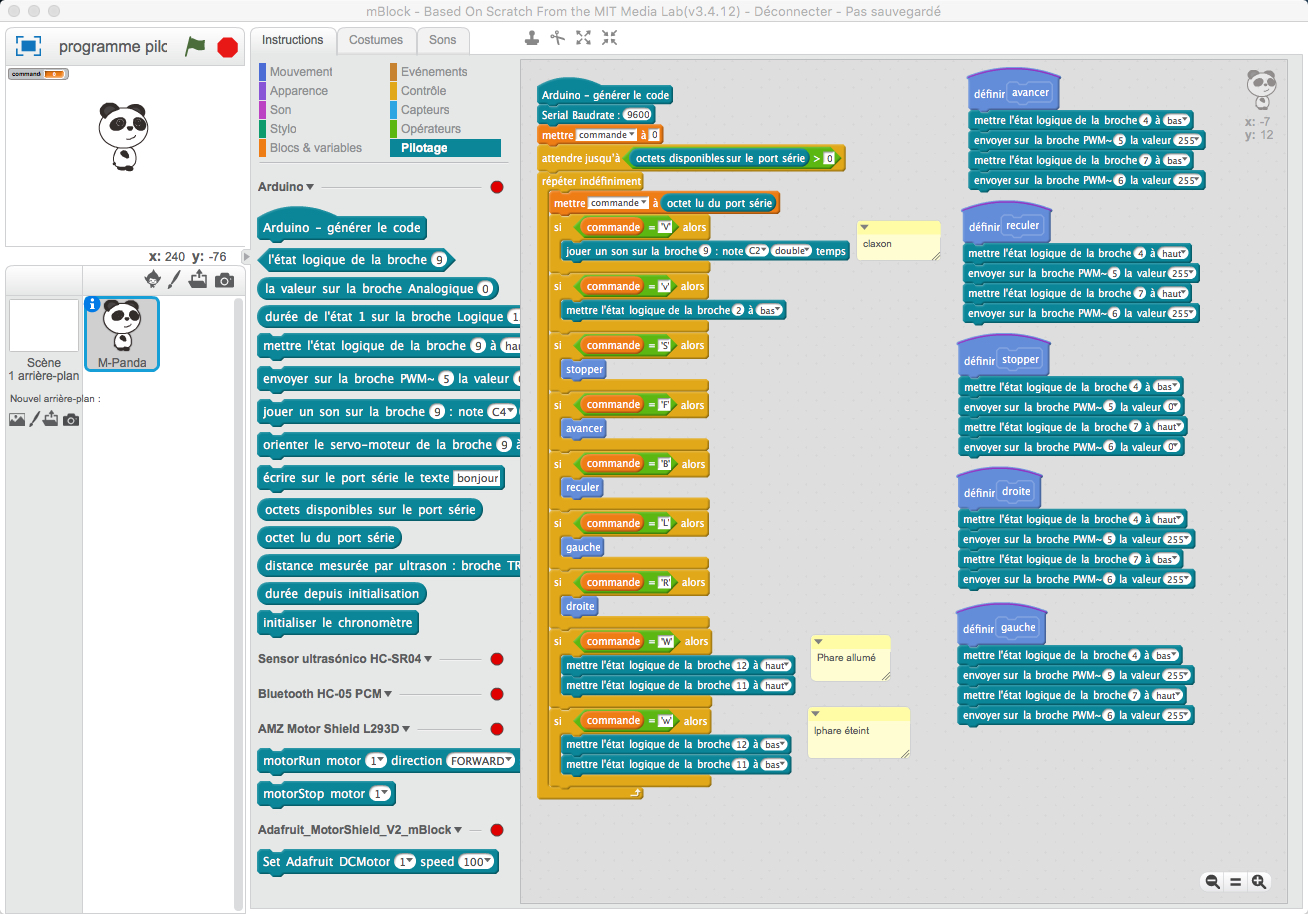Open the Capteurs block category
1308x914 pixels.
tap(425, 110)
